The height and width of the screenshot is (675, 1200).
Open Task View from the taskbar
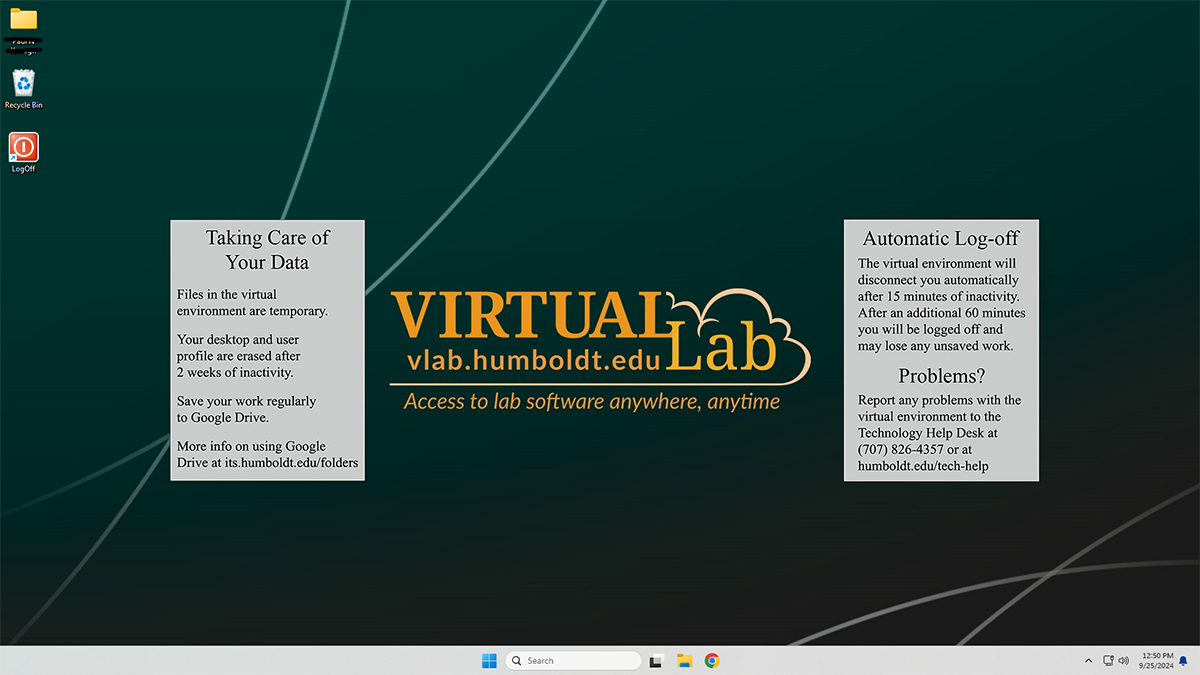[x=657, y=660]
